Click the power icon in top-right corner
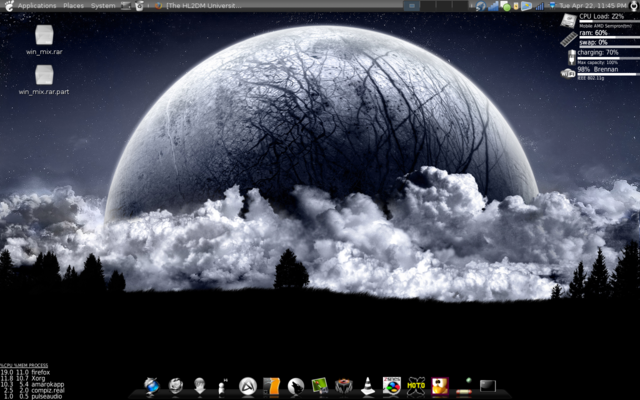This screenshot has width=640, height=400. tap(631, 6)
